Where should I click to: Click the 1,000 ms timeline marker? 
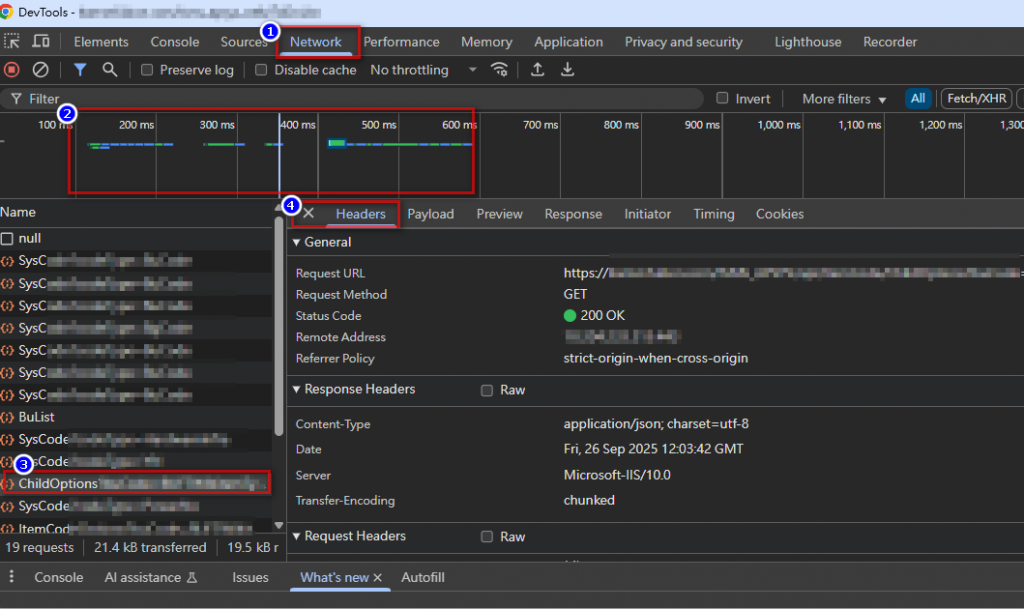(x=778, y=125)
